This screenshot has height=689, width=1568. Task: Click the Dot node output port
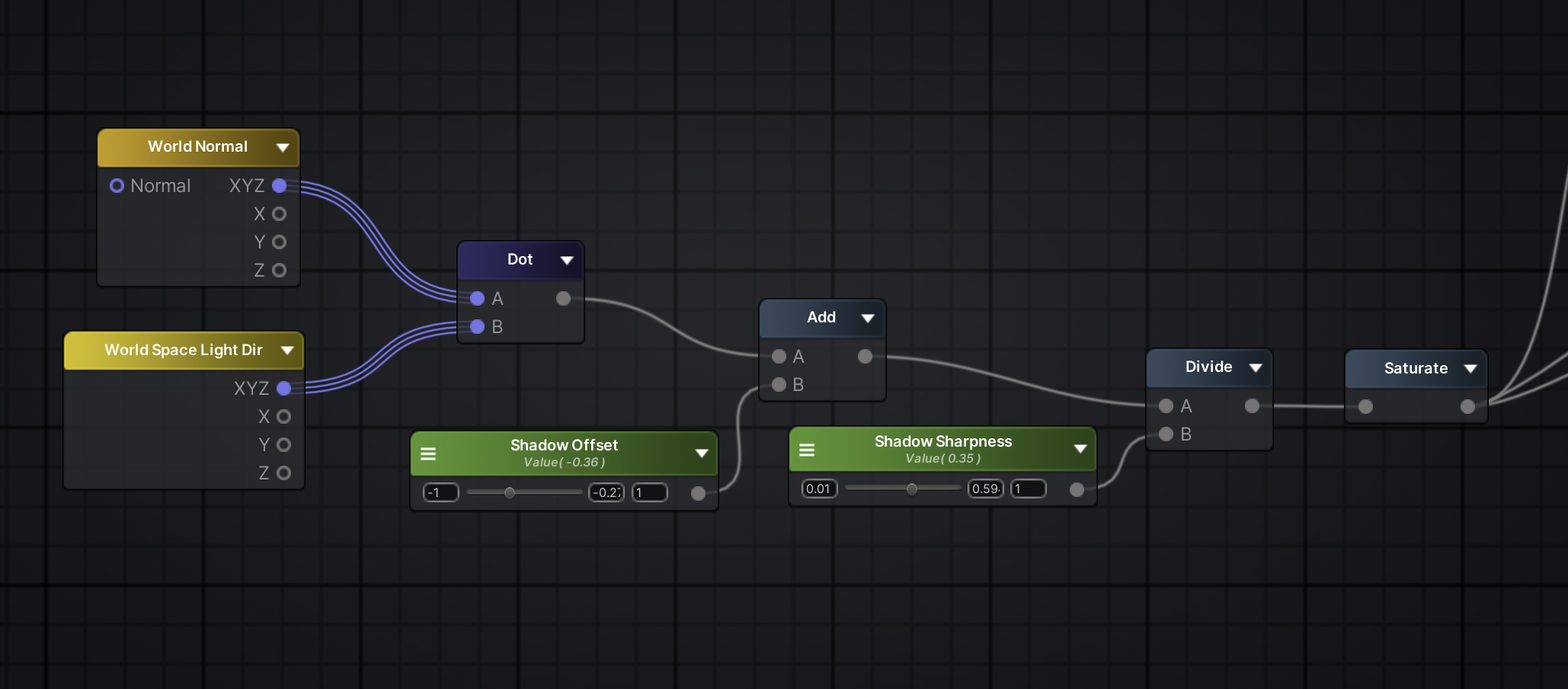pyautogui.click(x=563, y=299)
